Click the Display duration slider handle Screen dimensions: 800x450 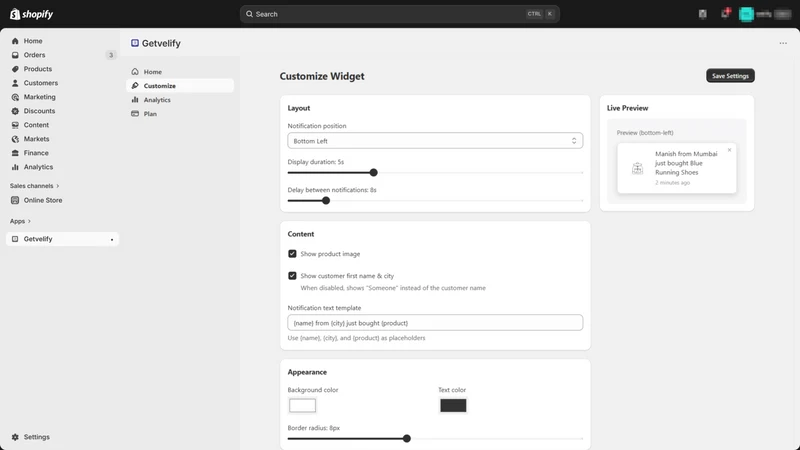(373, 172)
